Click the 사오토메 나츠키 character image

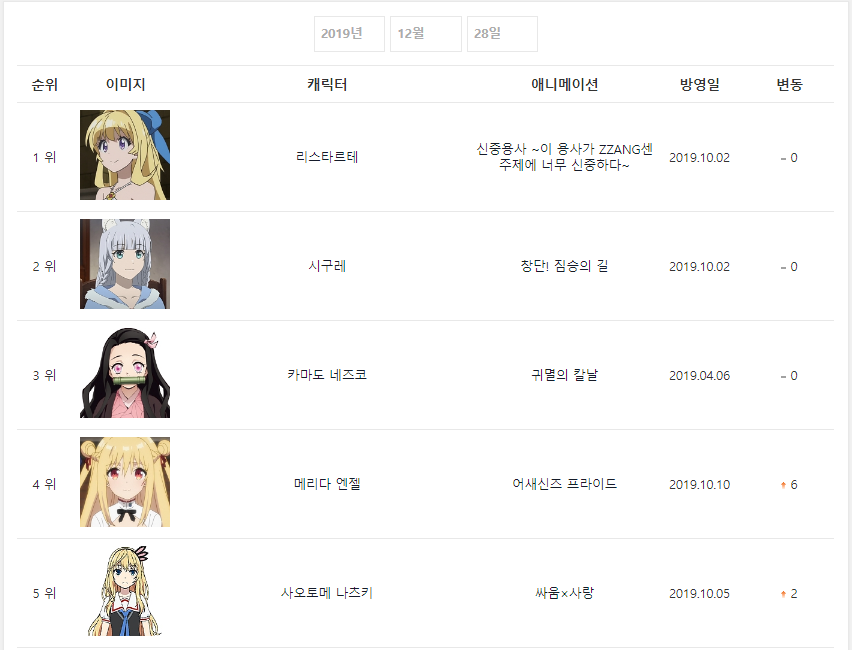click(125, 591)
